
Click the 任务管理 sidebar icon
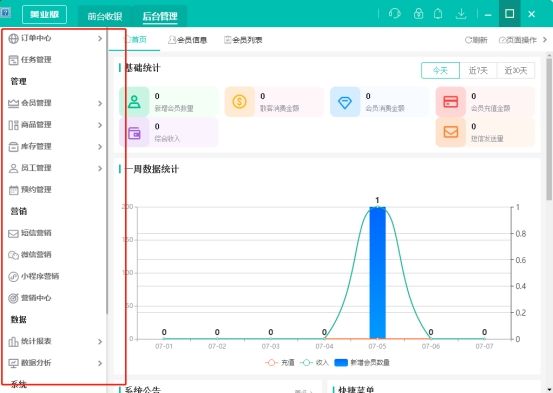(x=13, y=60)
